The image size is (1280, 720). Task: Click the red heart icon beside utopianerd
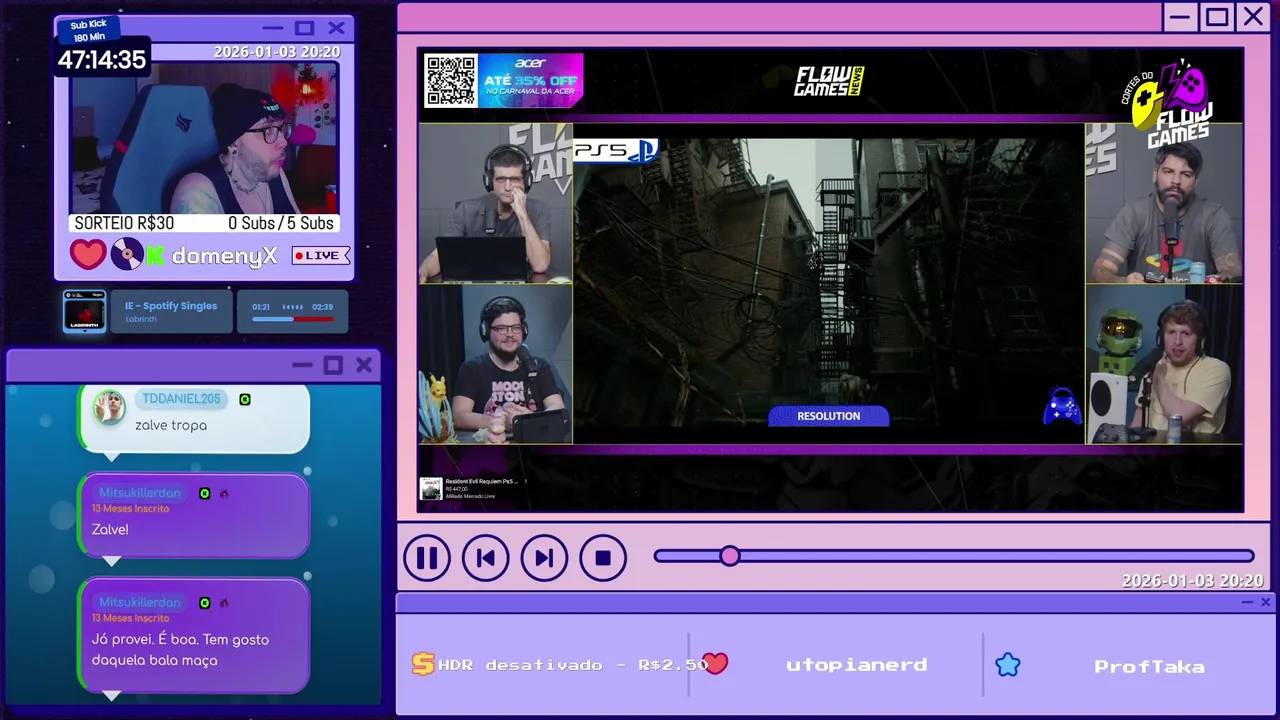point(716,664)
